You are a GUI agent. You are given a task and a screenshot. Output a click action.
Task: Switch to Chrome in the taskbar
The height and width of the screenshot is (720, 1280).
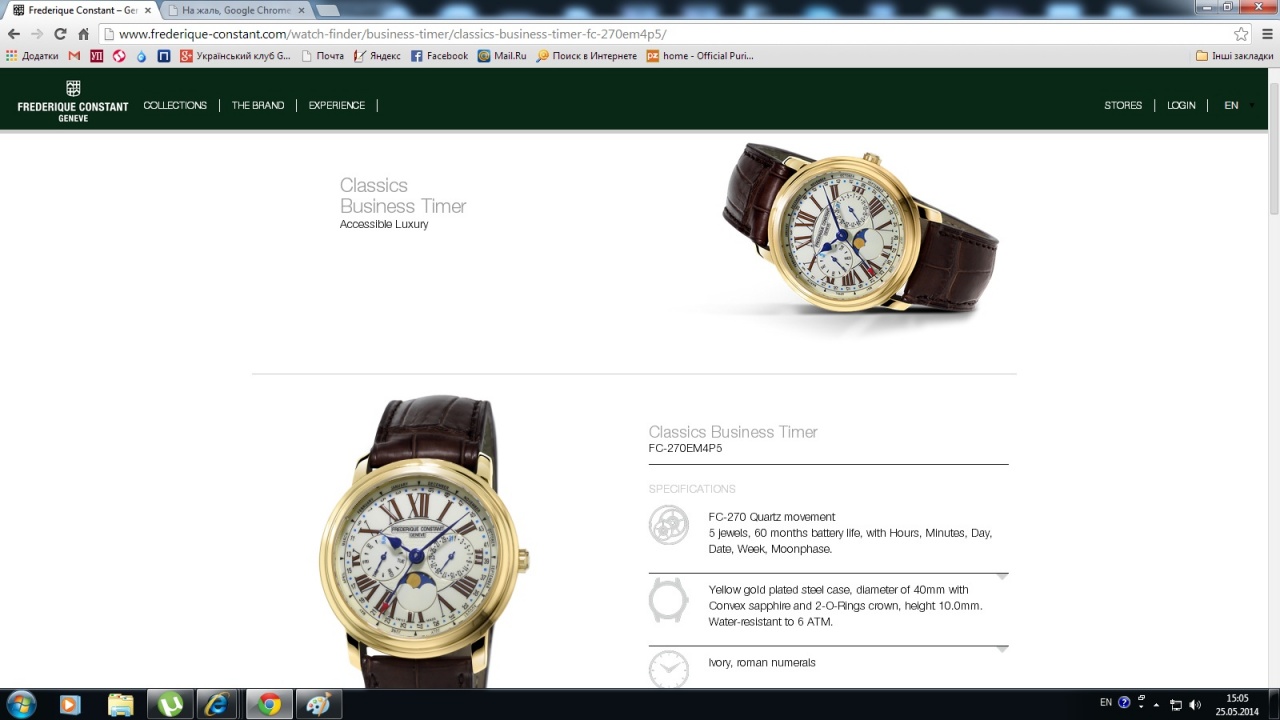coord(269,704)
